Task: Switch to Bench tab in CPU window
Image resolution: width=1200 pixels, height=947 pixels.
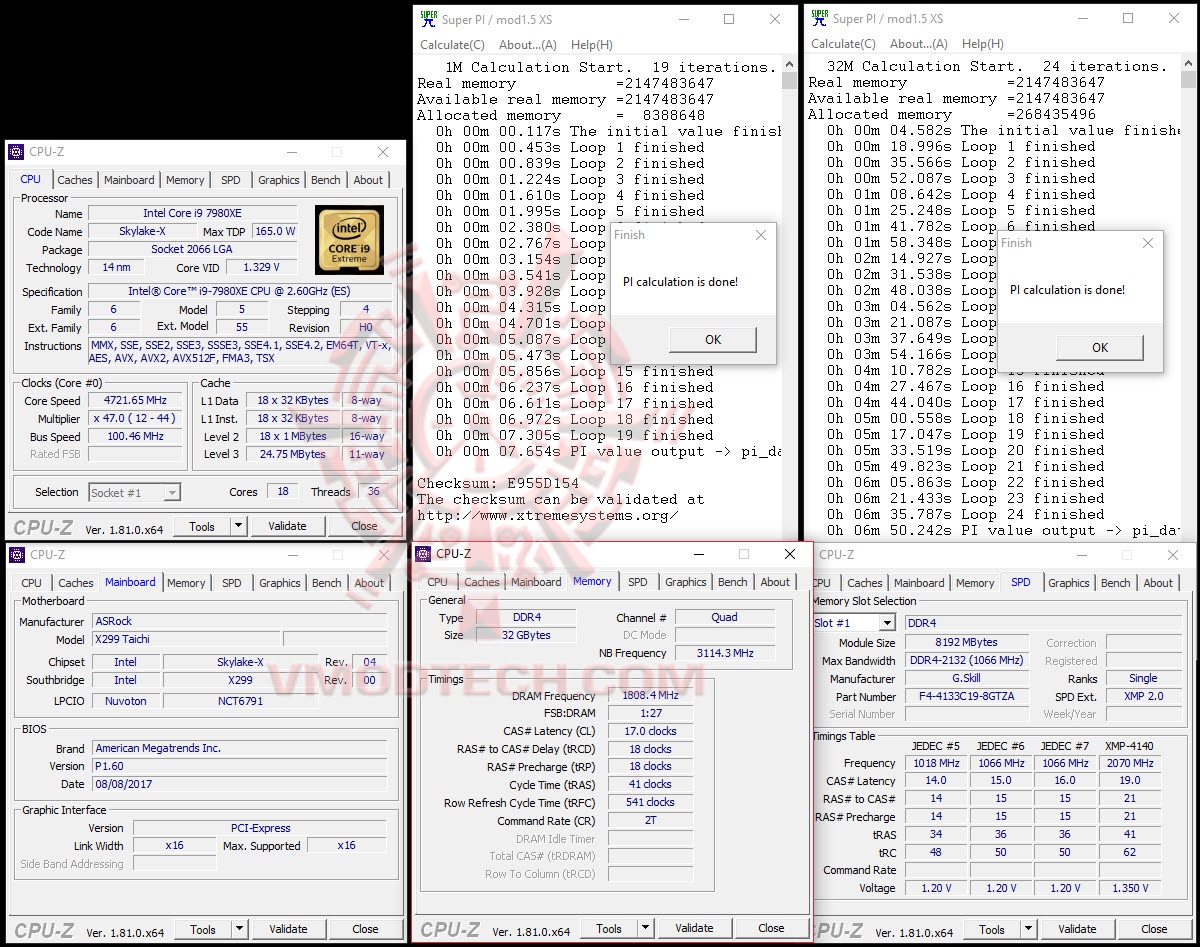Action: (326, 180)
